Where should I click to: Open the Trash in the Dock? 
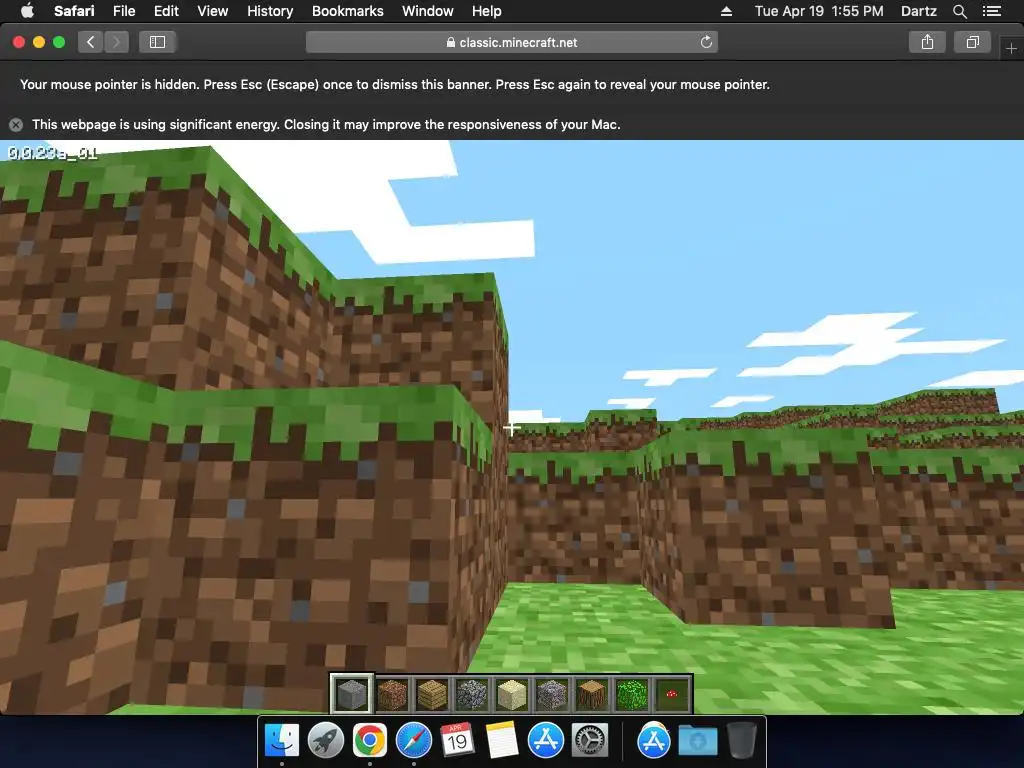742,741
